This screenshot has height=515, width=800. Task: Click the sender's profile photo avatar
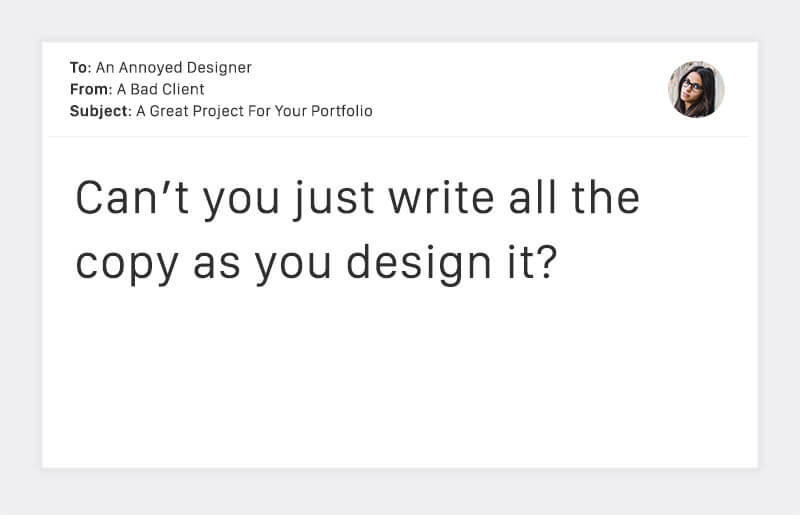[x=696, y=90]
